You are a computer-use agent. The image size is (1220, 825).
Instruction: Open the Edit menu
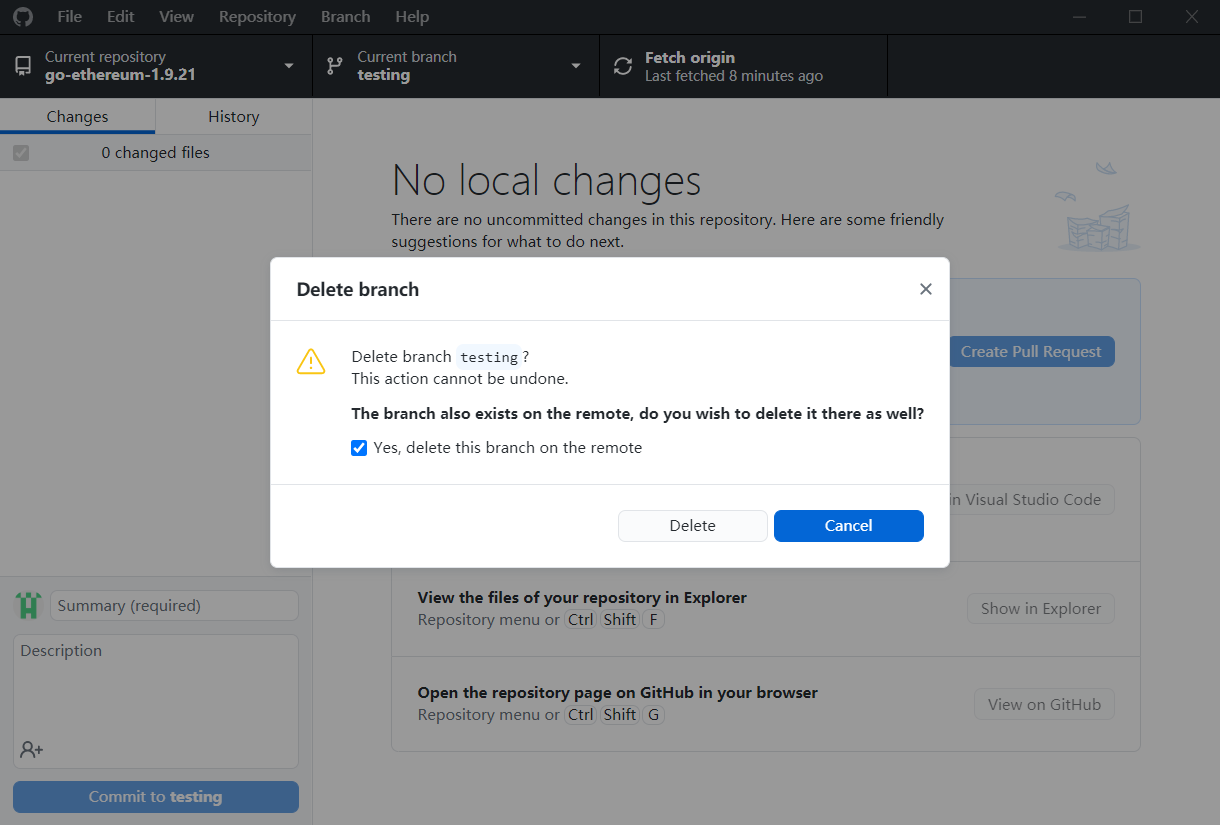(121, 17)
